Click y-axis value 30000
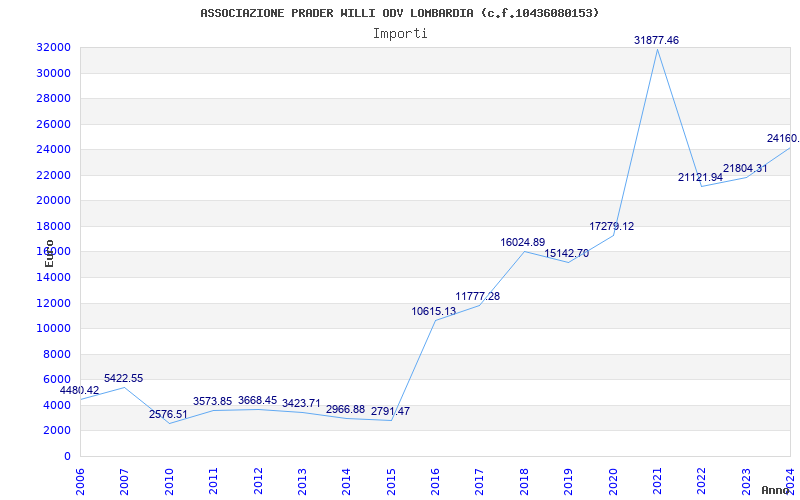Viewport: 800px width, 500px height. [x=53, y=73]
